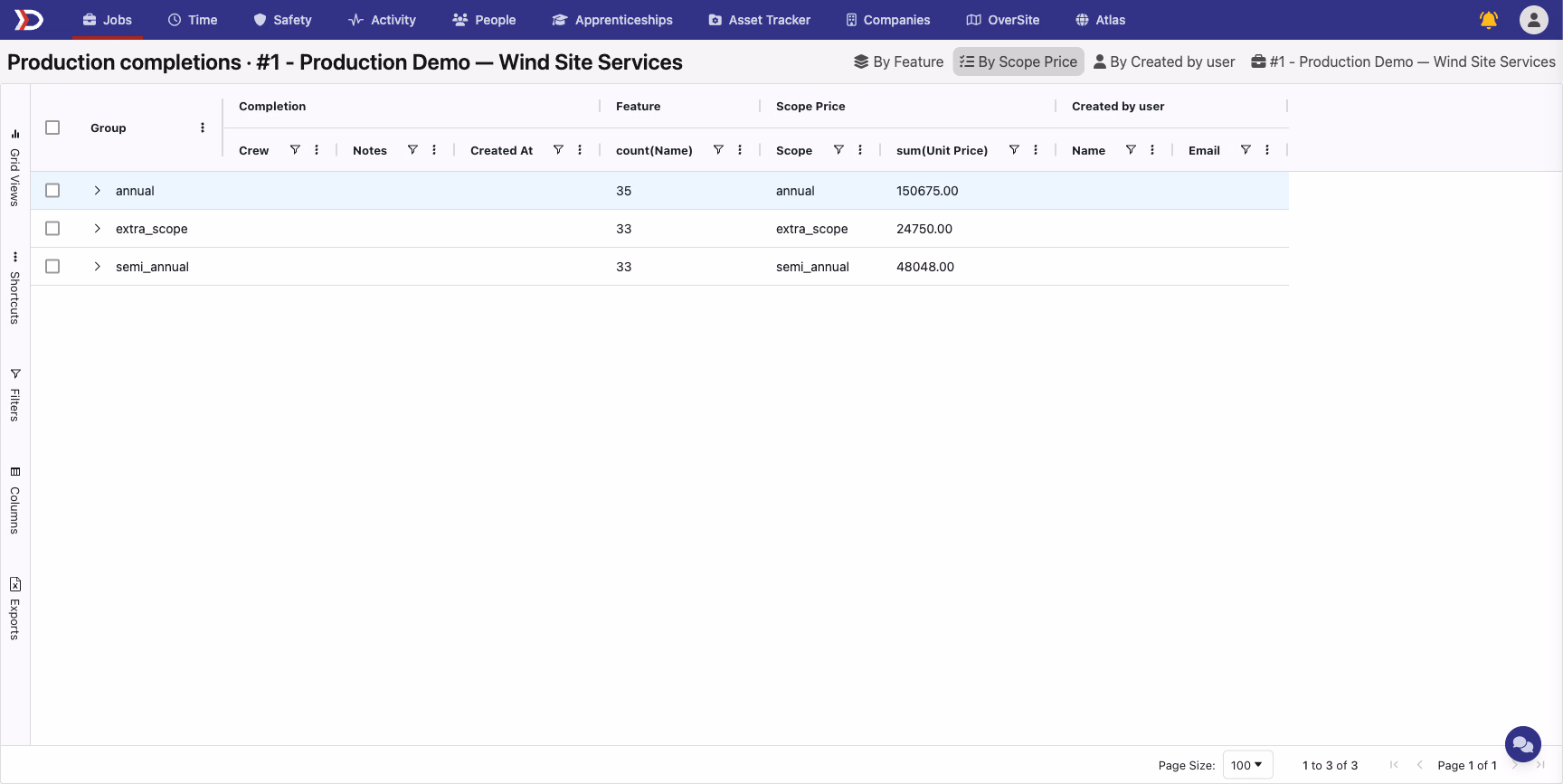This screenshot has height=784, width=1563.
Task: Open the Notes column menu
Action: (x=434, y=150)
